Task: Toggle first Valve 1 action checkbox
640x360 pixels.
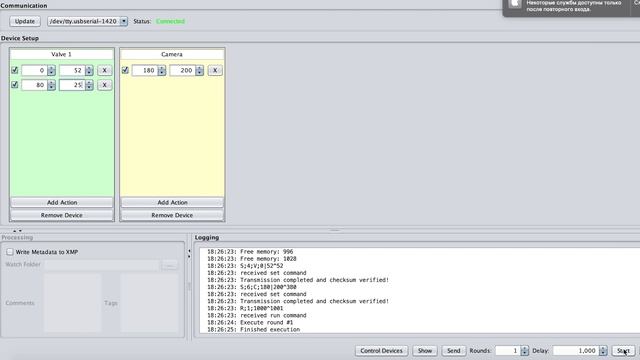Action: pos(15,70)
